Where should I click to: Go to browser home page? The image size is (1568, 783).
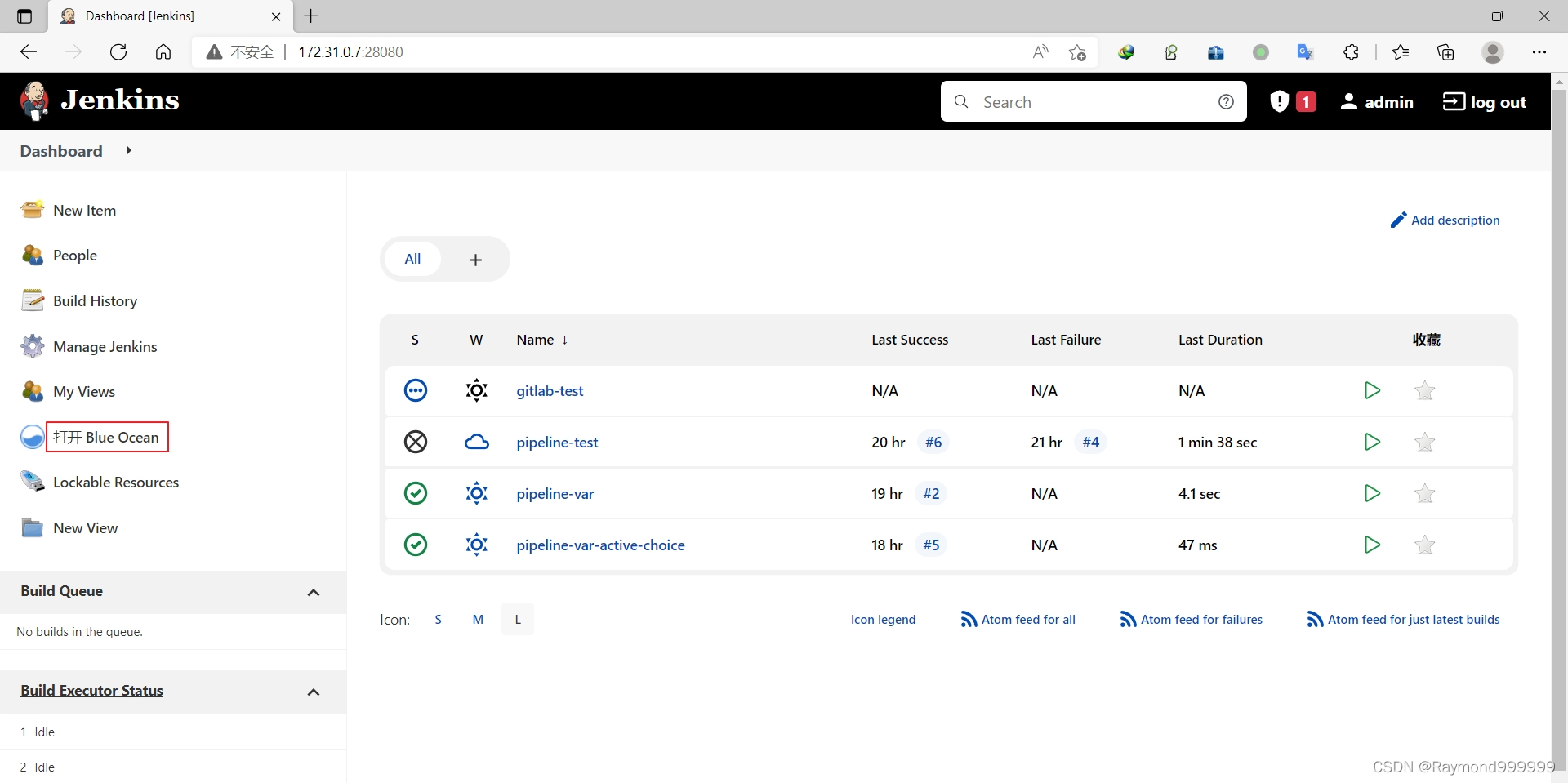[163, 52]
